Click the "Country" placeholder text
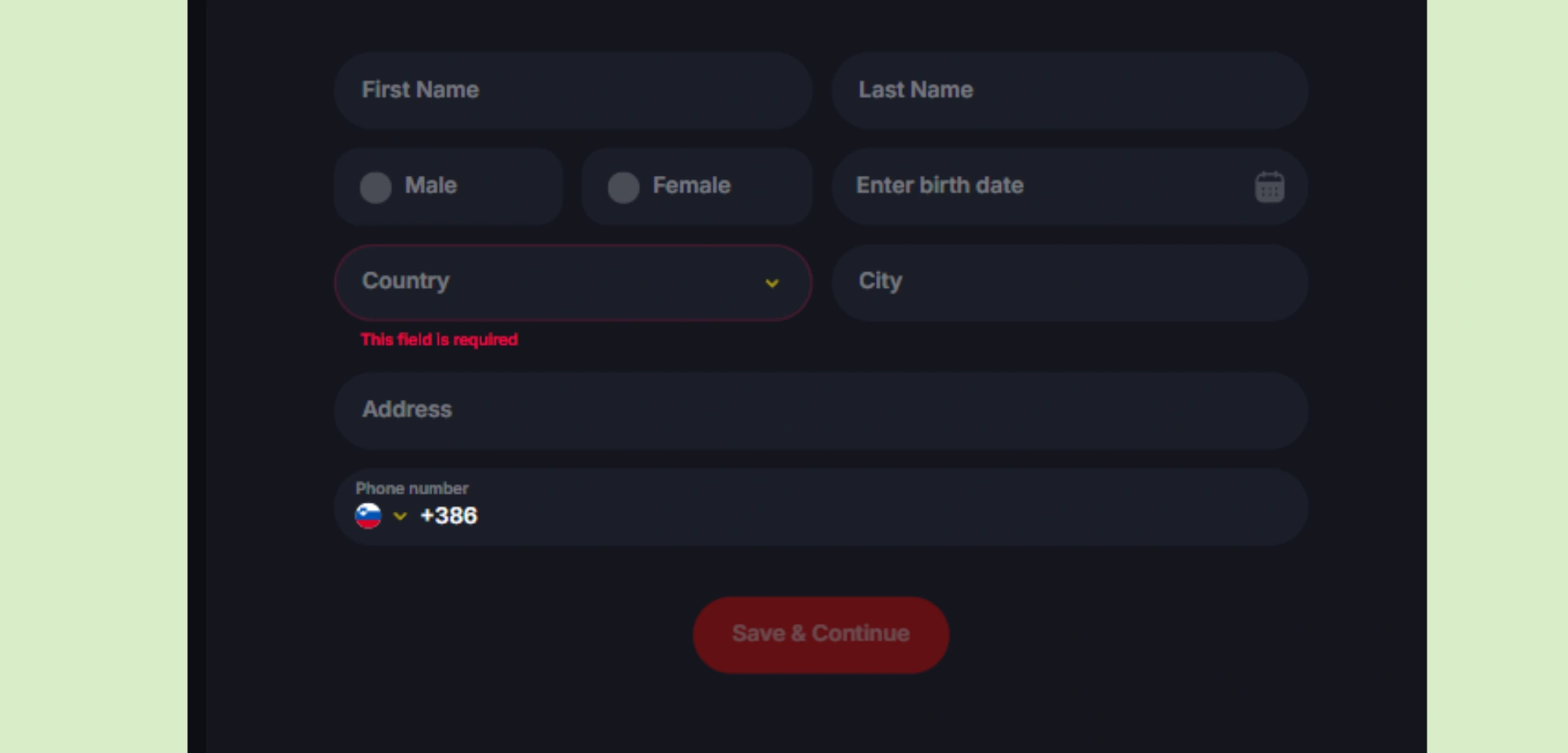Viewport: 1568px width, 753px height. tap(405, 281)
